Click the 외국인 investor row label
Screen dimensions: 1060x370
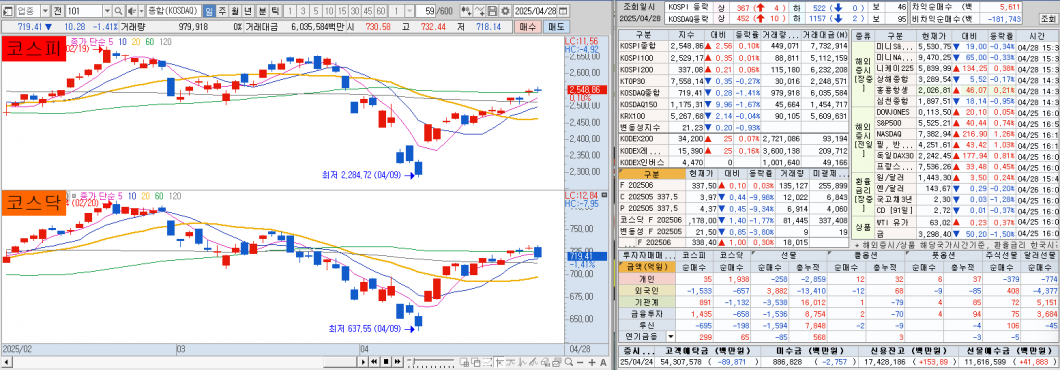(x=646, y=290)
